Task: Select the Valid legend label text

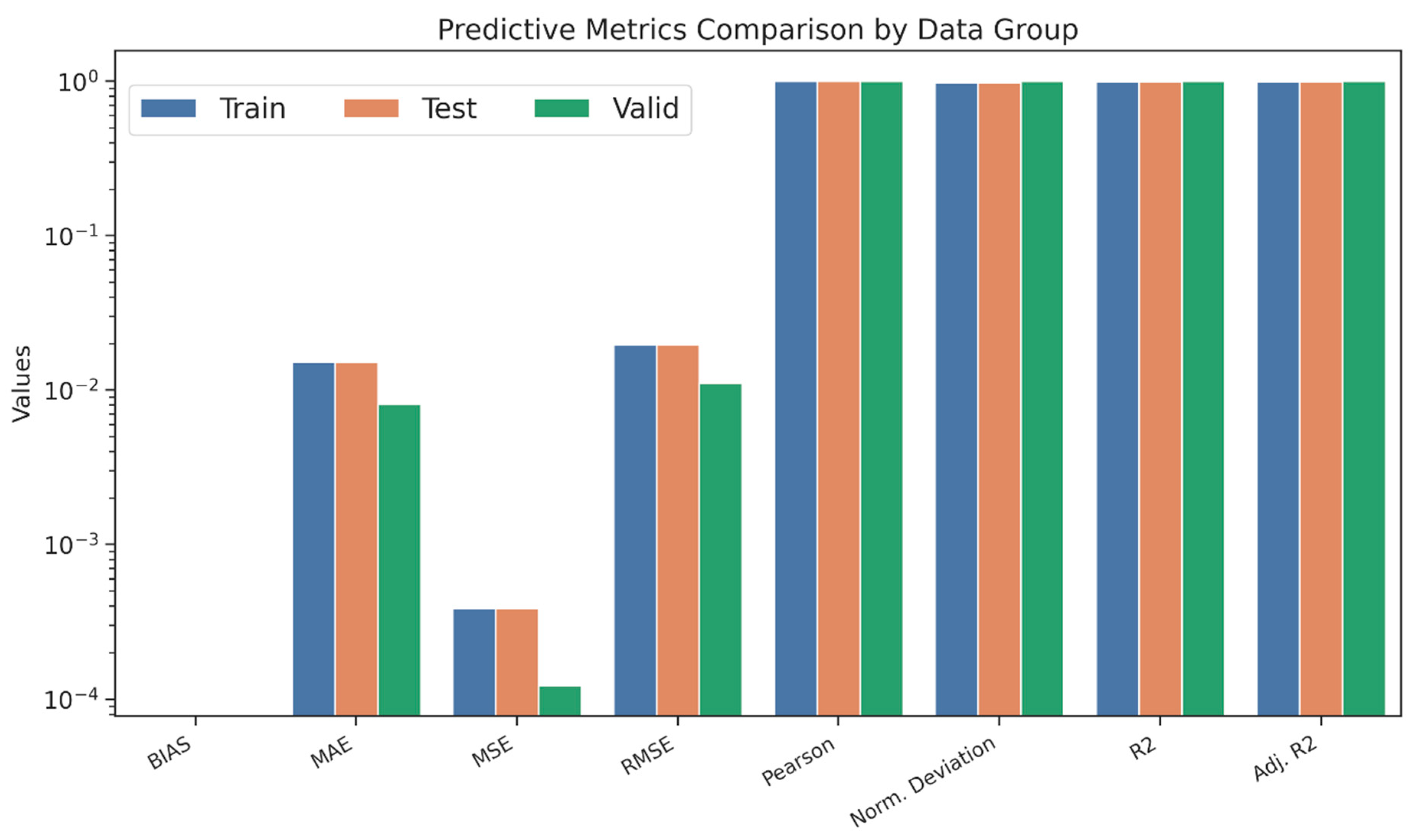Action: point(645,109)
